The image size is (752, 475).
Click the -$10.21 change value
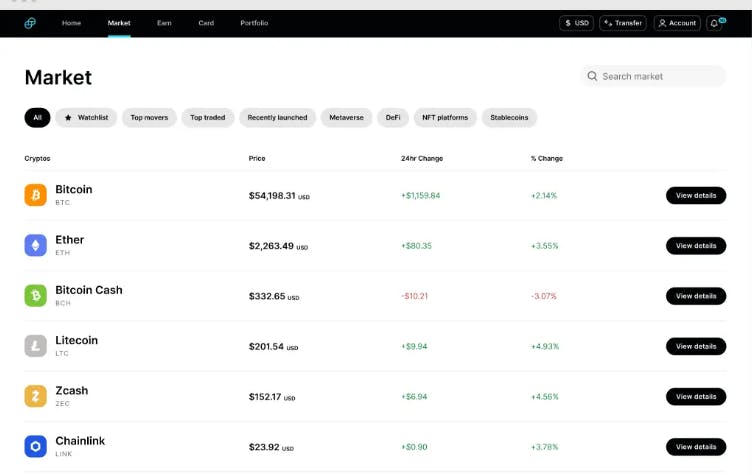(x=414, y=296)
